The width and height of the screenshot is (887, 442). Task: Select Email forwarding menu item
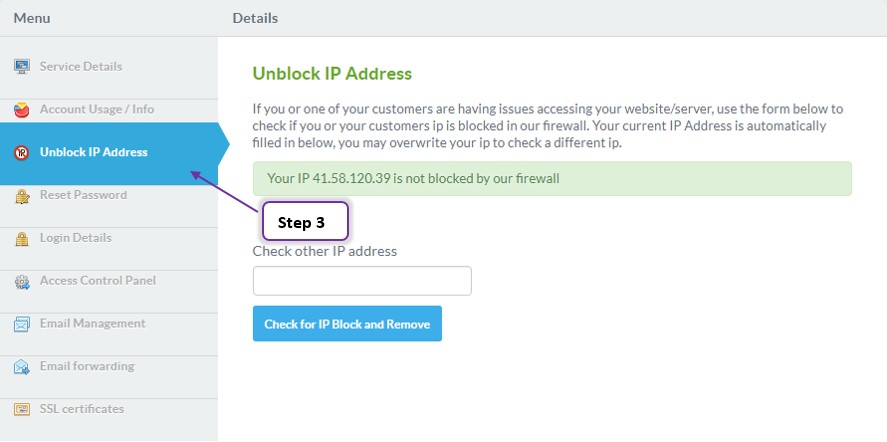[x=109, y=367]
